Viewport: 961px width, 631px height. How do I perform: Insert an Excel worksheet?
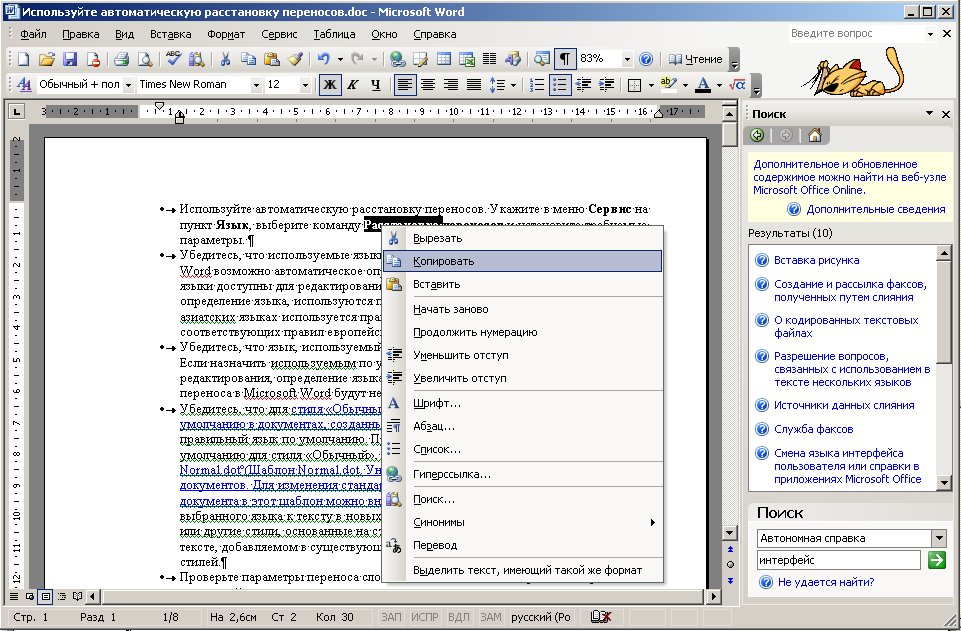467,59
